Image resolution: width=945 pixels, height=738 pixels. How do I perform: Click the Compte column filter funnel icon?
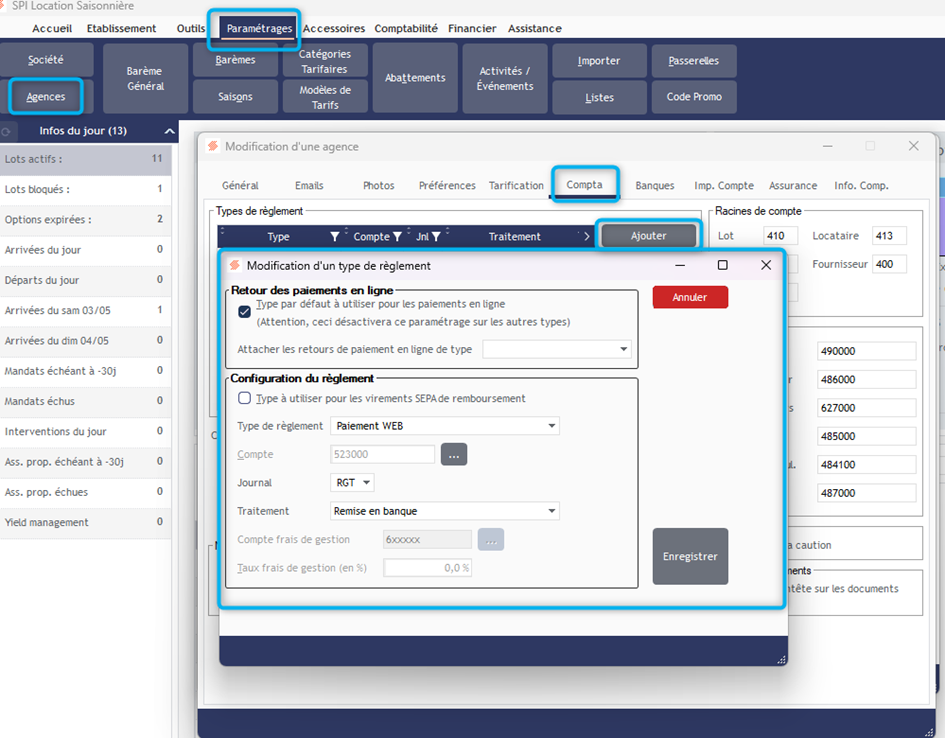pyautogui.click(x=397, y=237)
